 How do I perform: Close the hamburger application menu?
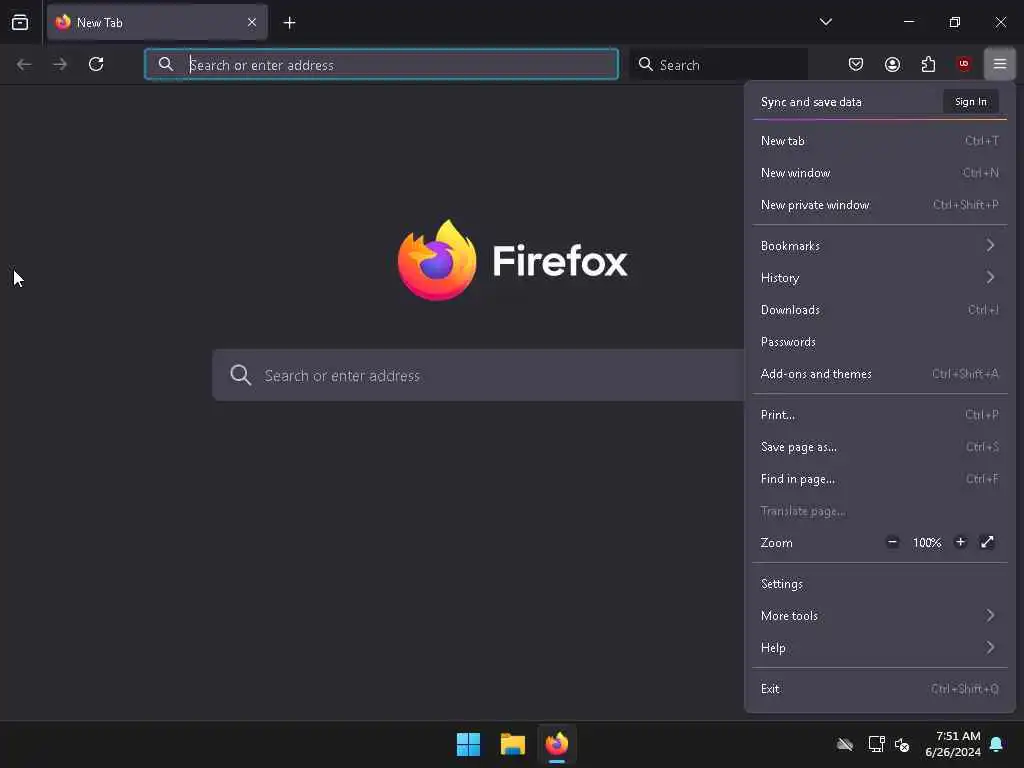[x=1000, y=64]
